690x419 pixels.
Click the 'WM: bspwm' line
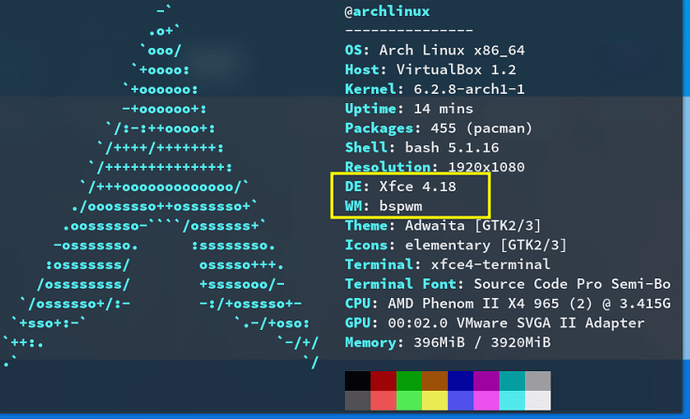coord(383,206)
